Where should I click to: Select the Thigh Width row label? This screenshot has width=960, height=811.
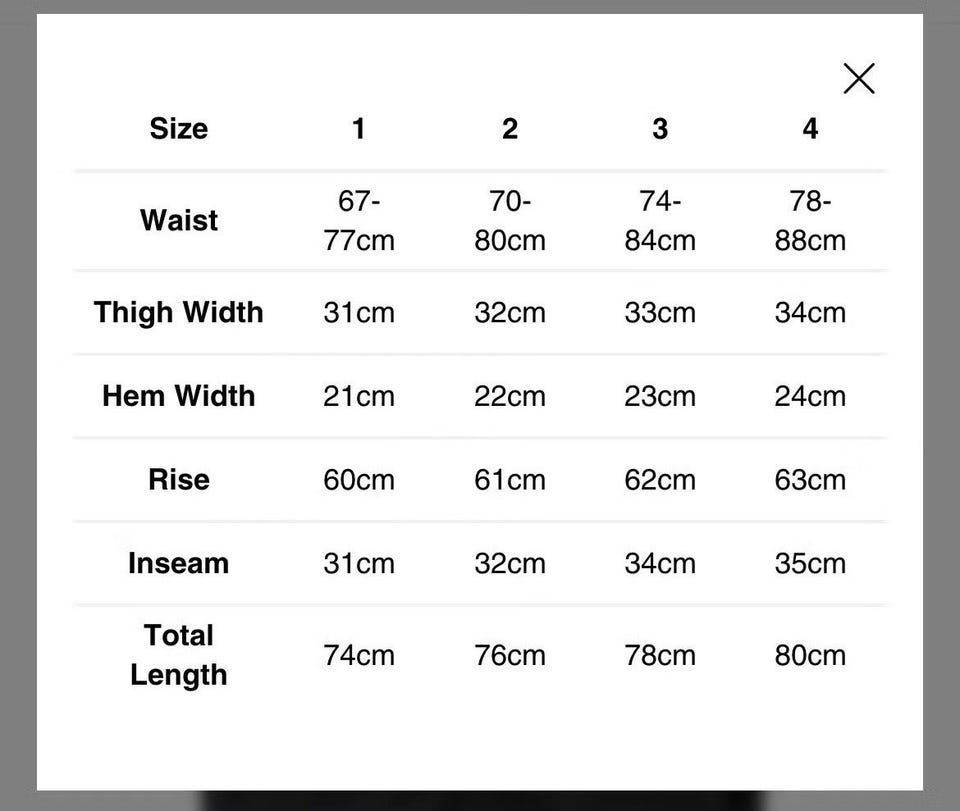179,312
